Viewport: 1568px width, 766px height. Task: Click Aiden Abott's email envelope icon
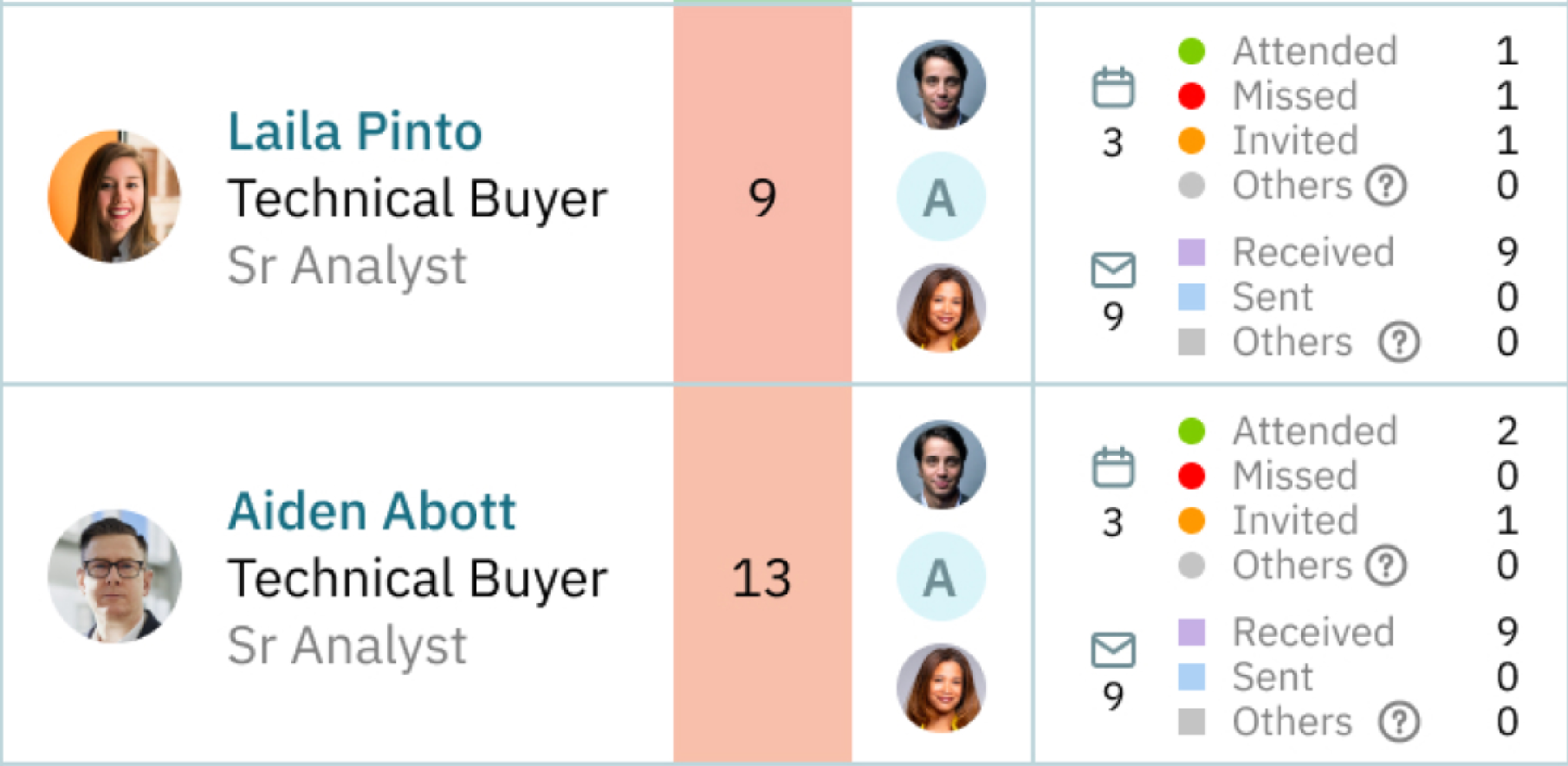point(1113,650)
